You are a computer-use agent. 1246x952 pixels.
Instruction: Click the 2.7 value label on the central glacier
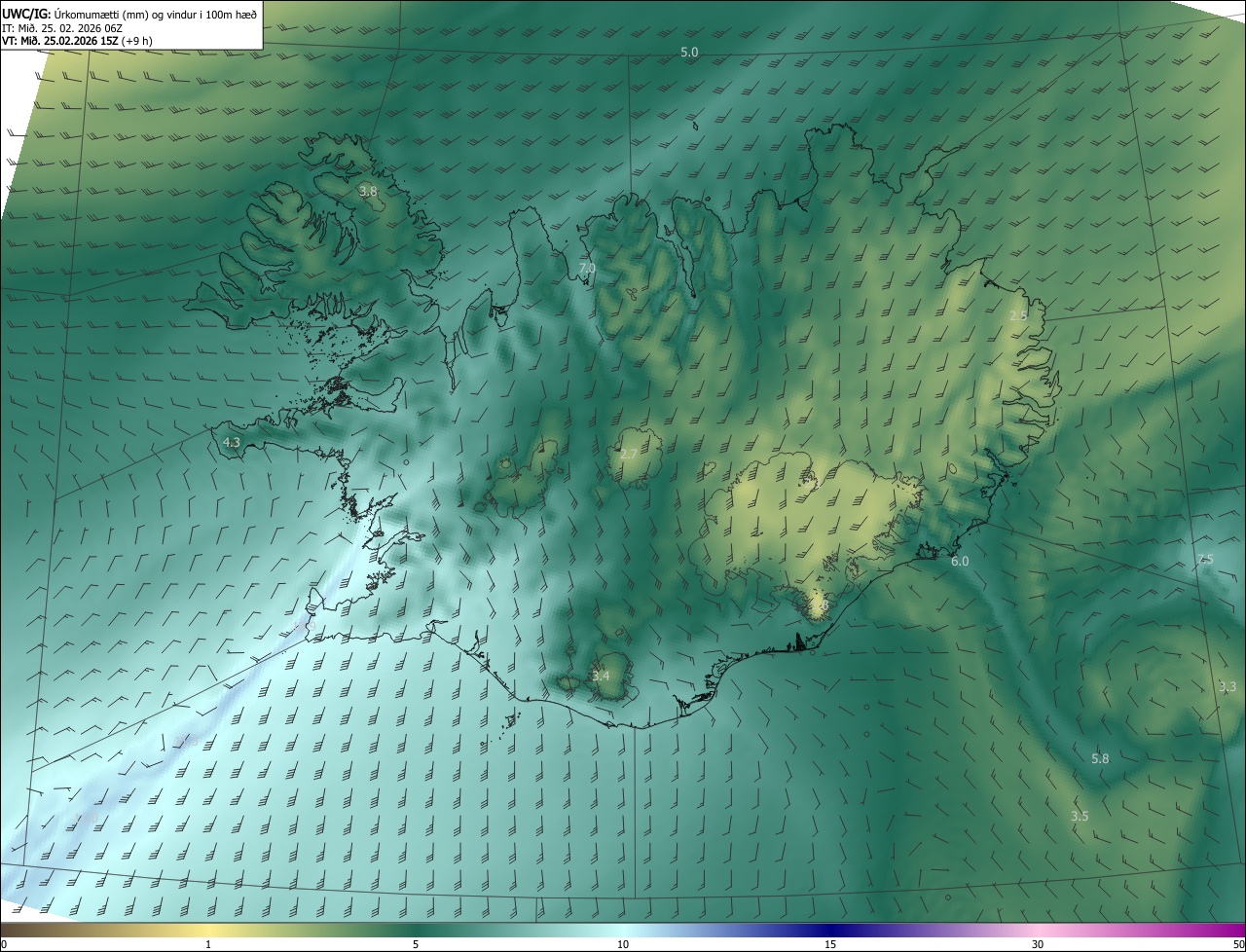629,455
